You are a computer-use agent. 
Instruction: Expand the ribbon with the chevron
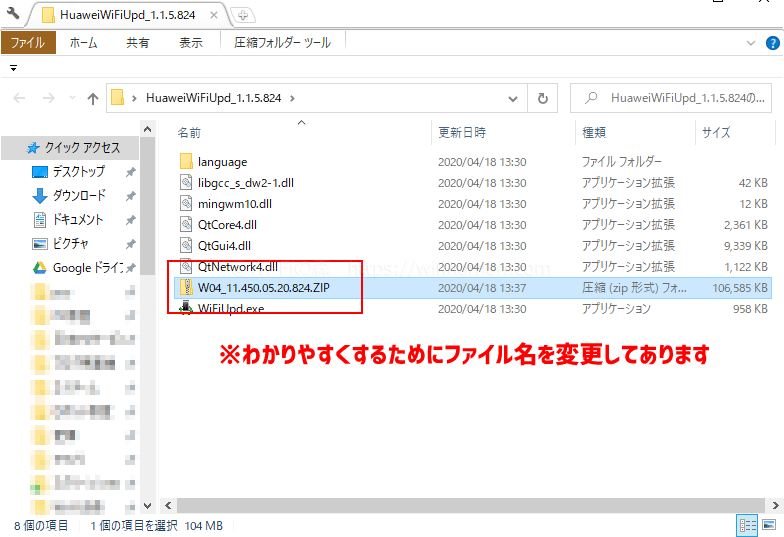[x=750, y=43]
